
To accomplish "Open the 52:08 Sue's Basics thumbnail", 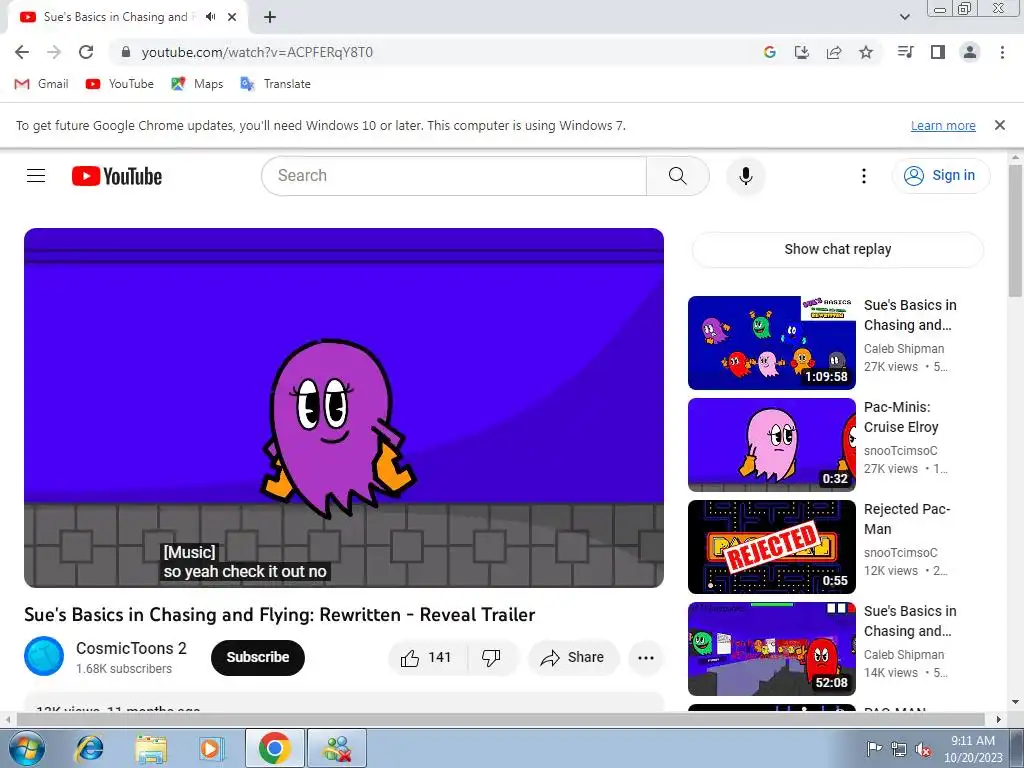I will tap(772, 648).
